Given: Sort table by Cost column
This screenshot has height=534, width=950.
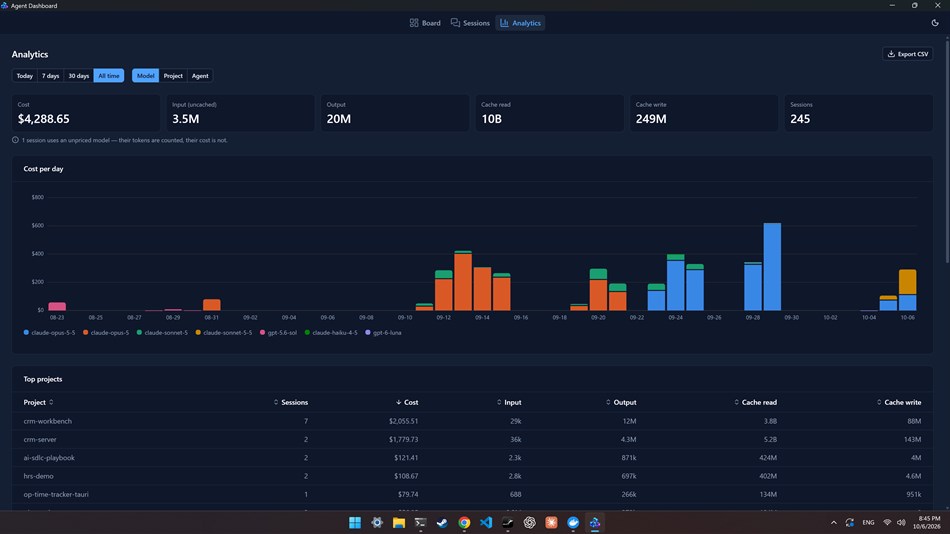Looking at the screenshot, I should [x=407, y=402].
